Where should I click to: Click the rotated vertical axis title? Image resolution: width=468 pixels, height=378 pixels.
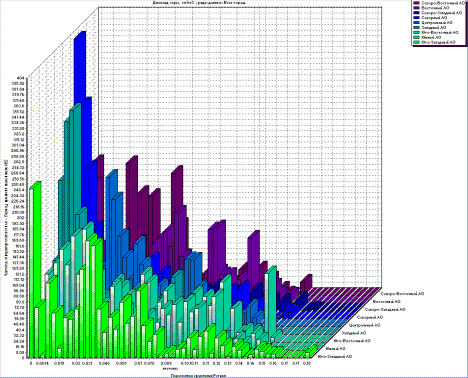point(6,217)
